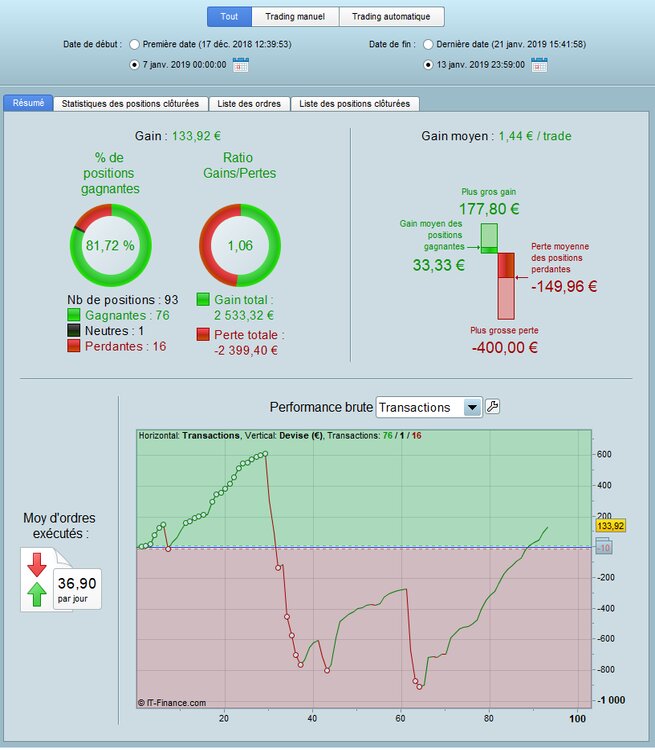
Task: Select the Trading automatique filter button
Action: (x=391, y=17)
